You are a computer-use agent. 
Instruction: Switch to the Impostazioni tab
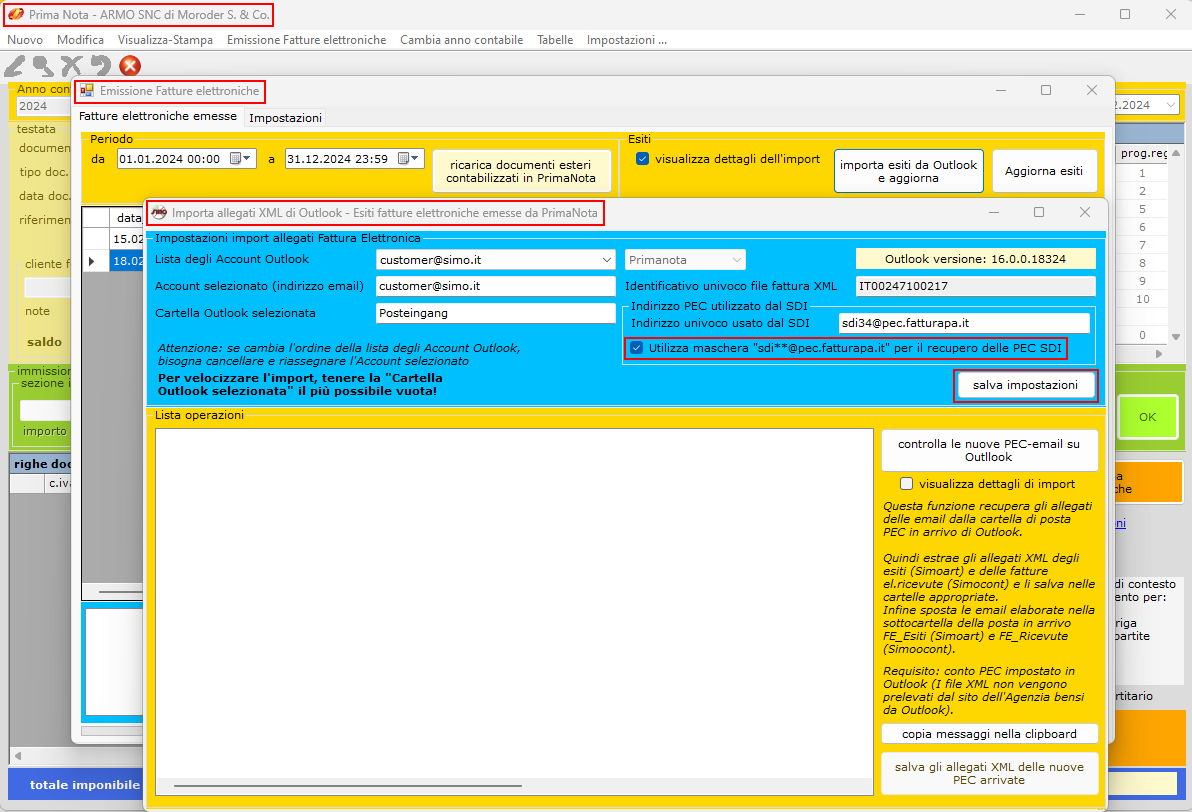(285, 118)
